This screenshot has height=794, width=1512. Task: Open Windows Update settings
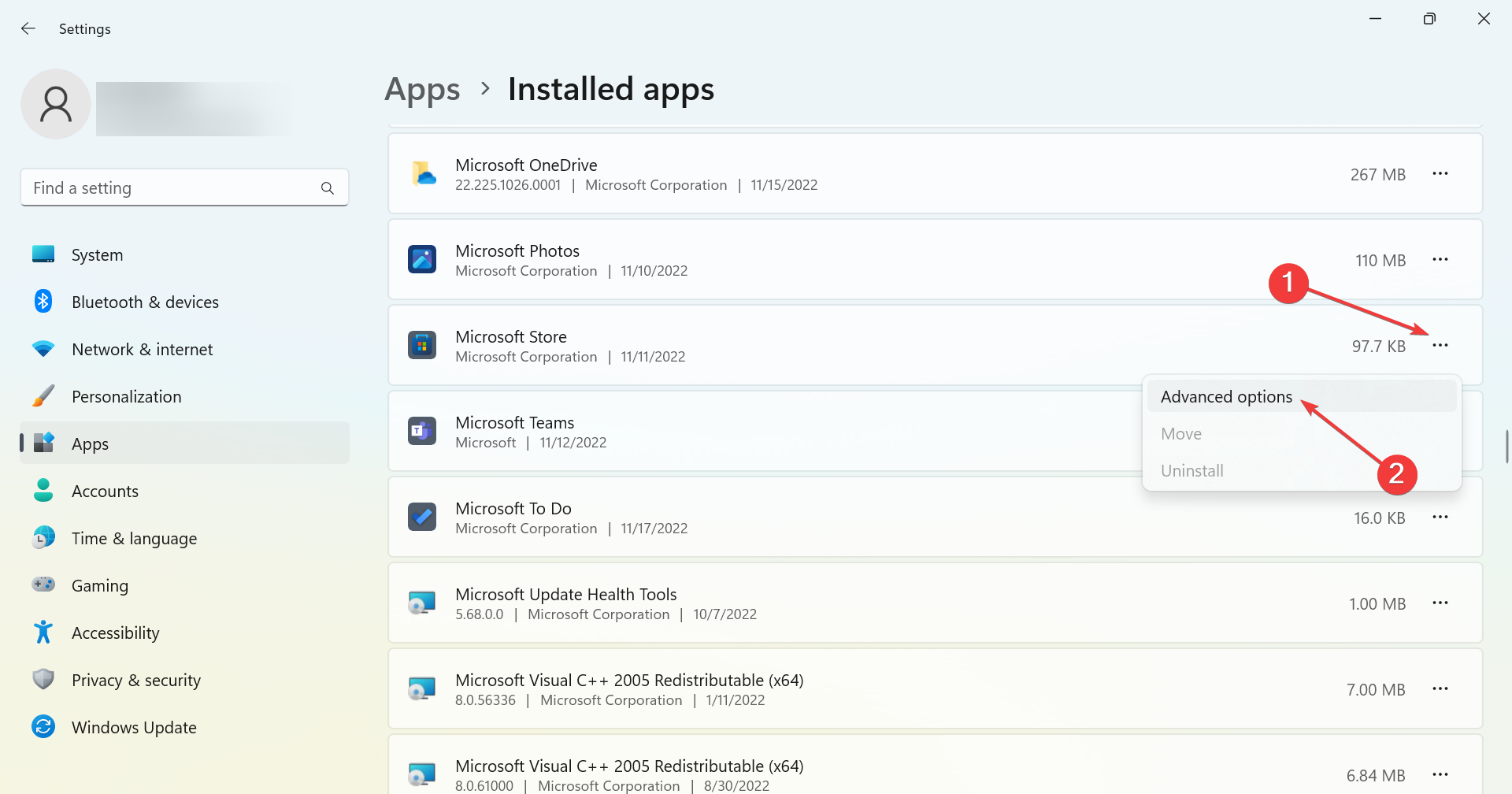point(184,727)
